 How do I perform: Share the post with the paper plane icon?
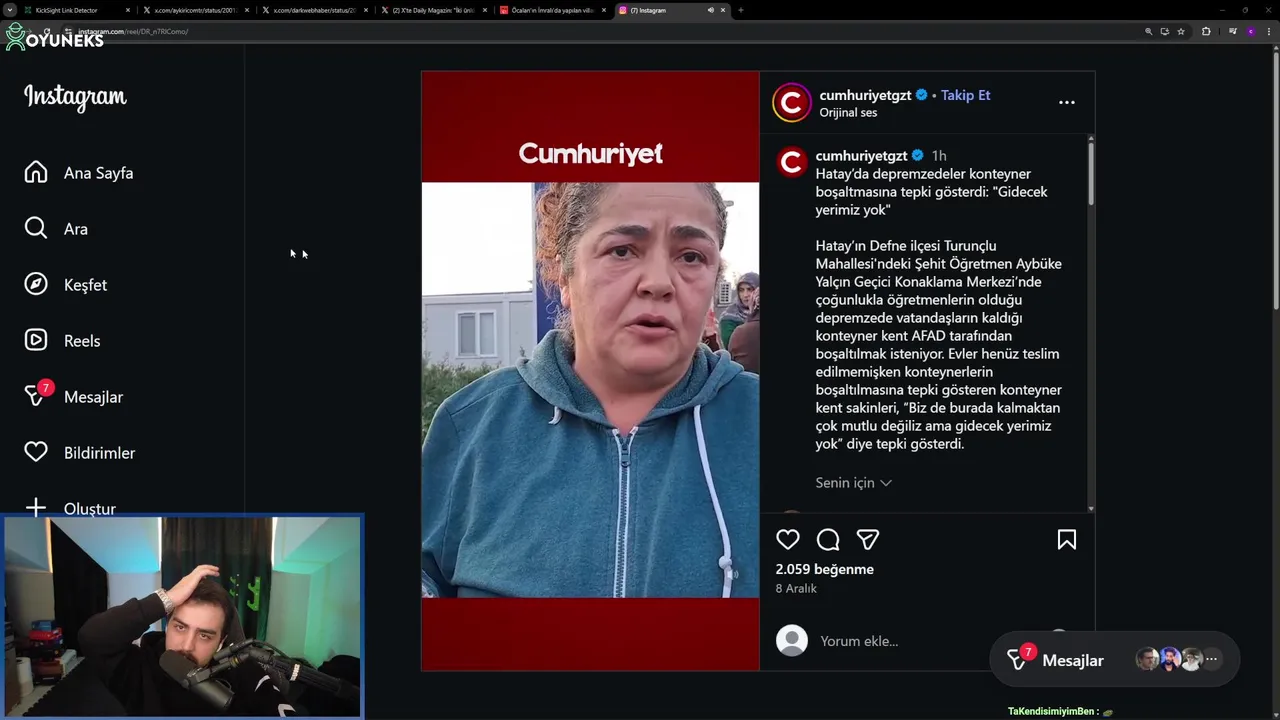pyautogui.click(x=868, y=540)
